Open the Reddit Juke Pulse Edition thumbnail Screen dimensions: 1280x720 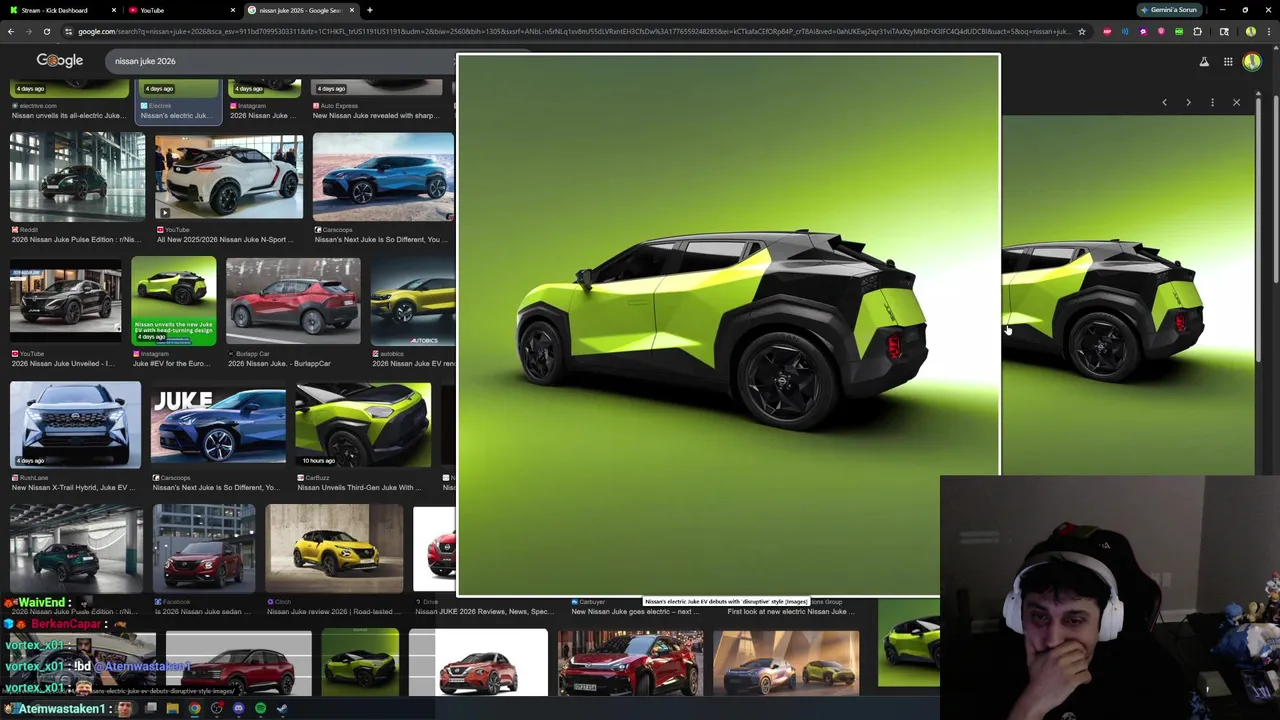tap(77, 176)
